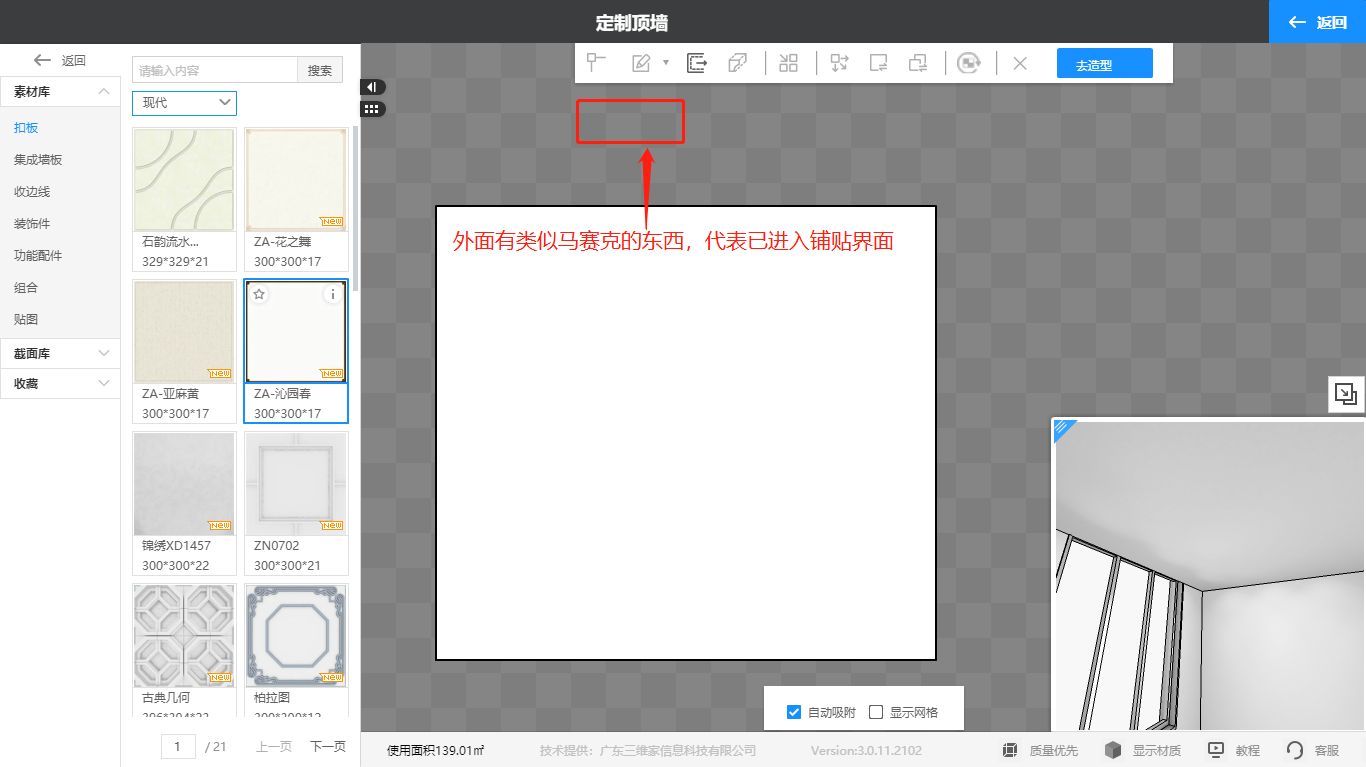Click the overlapping squares replace icon

[918, 63]
